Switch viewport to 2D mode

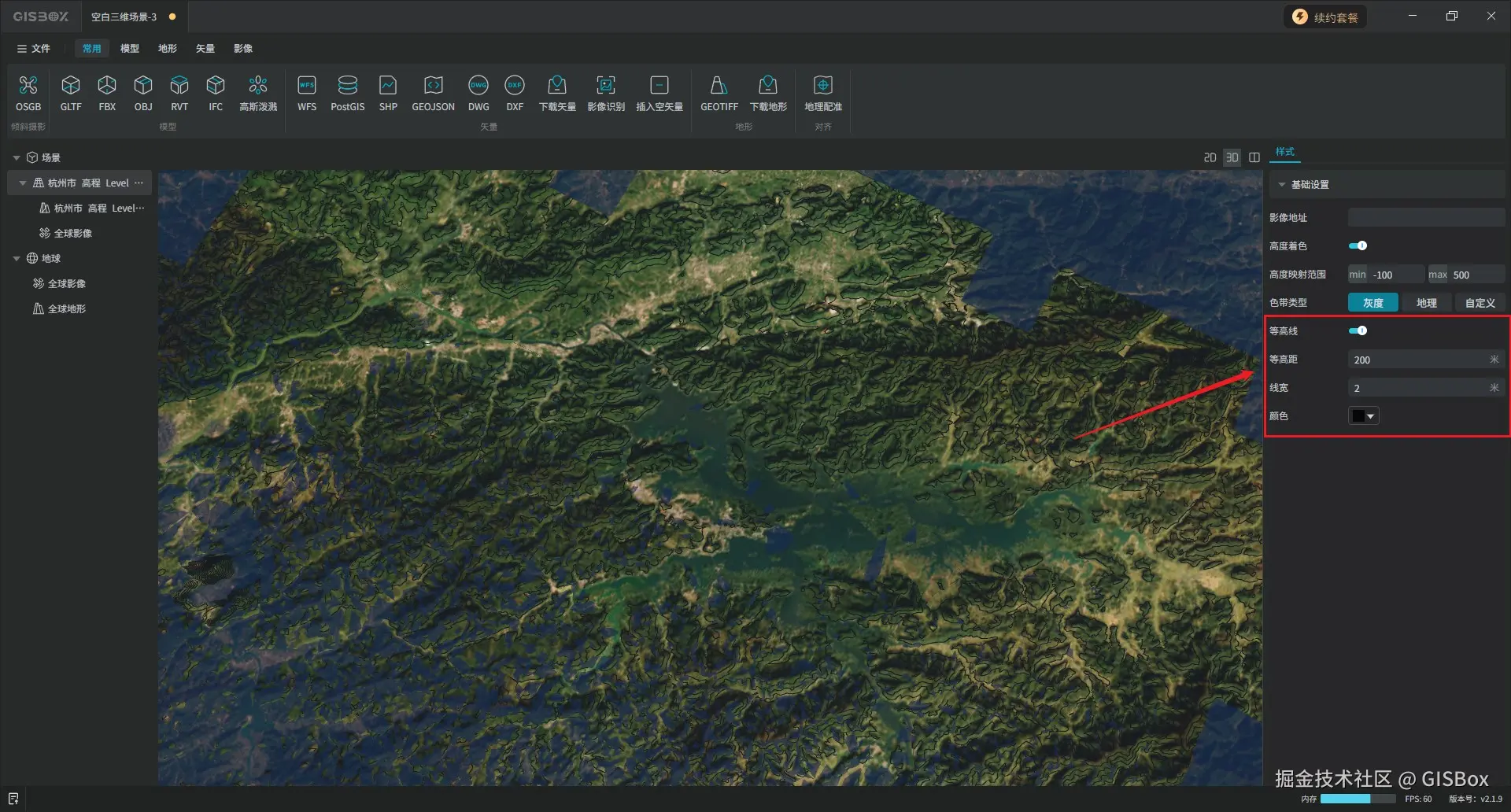[x=1210, y=157]
